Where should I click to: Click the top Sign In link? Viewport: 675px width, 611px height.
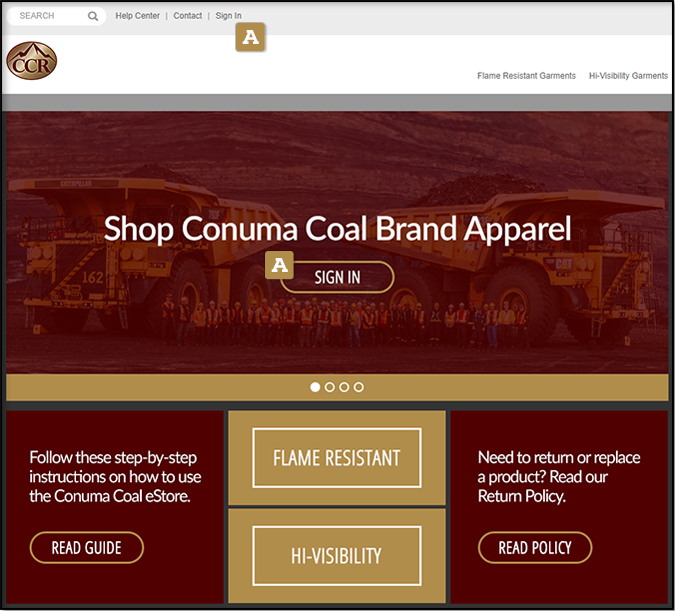click(228, 16)
